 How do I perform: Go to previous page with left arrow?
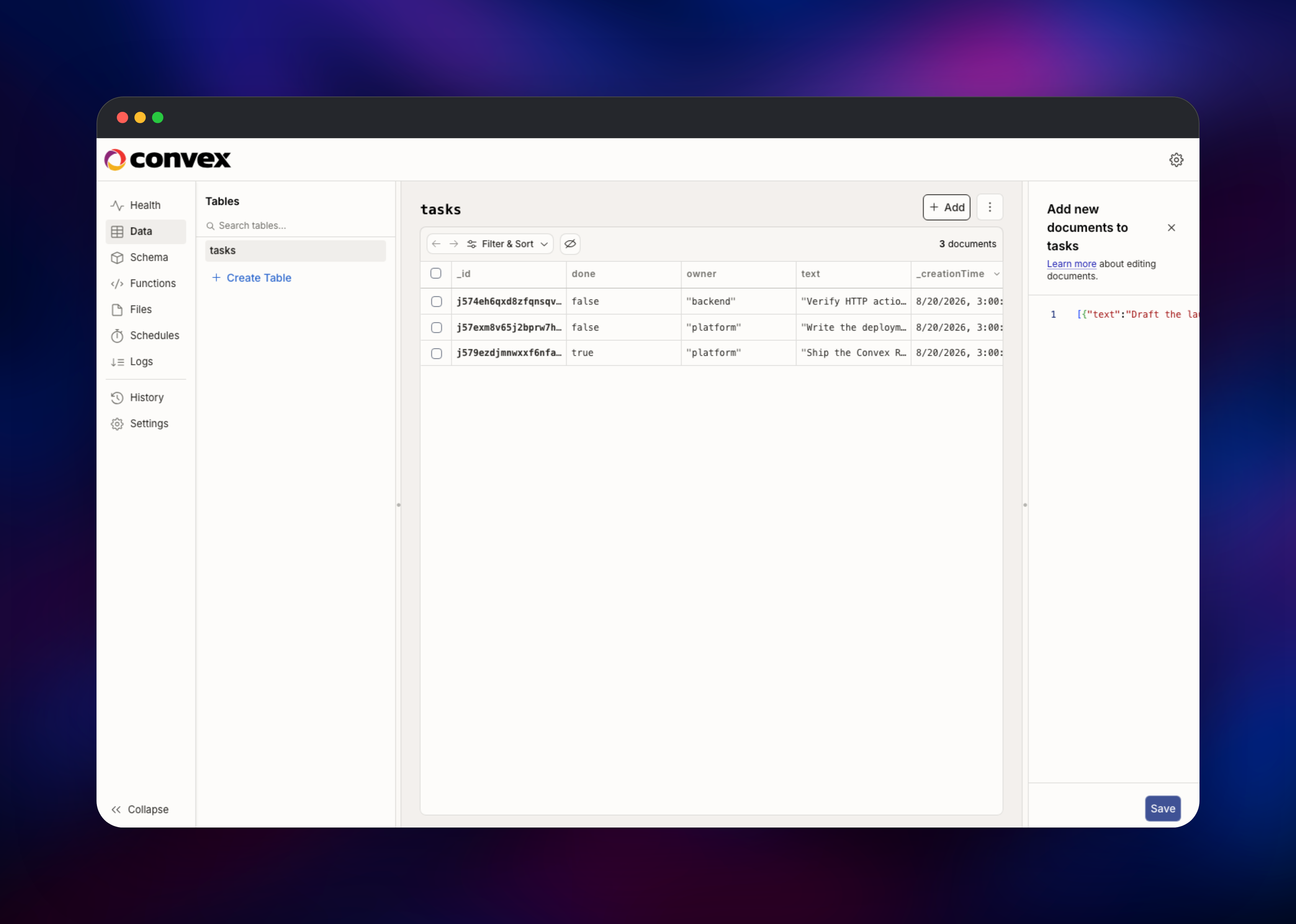[436, 244]
